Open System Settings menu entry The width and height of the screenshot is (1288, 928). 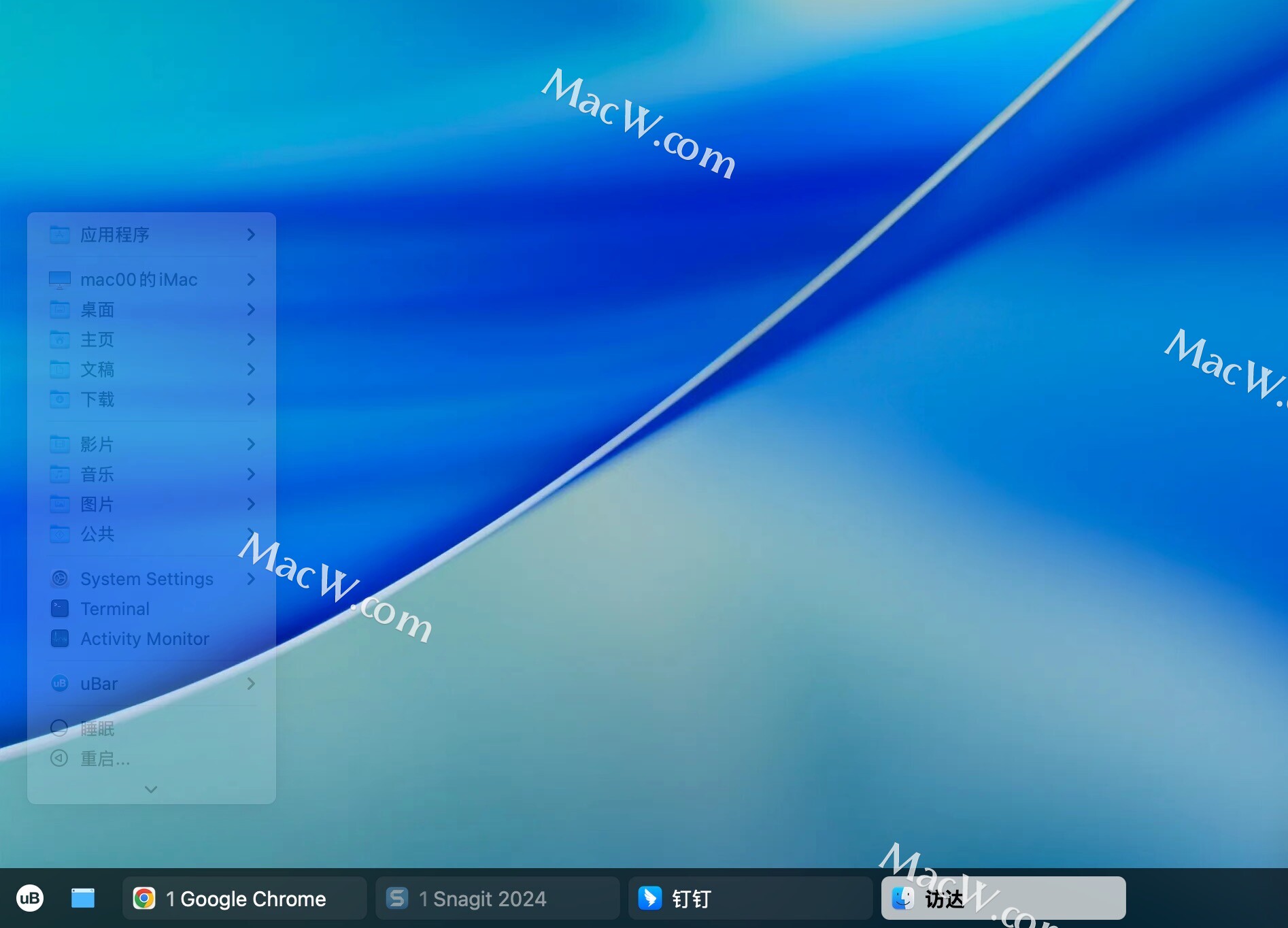point(152,579)
